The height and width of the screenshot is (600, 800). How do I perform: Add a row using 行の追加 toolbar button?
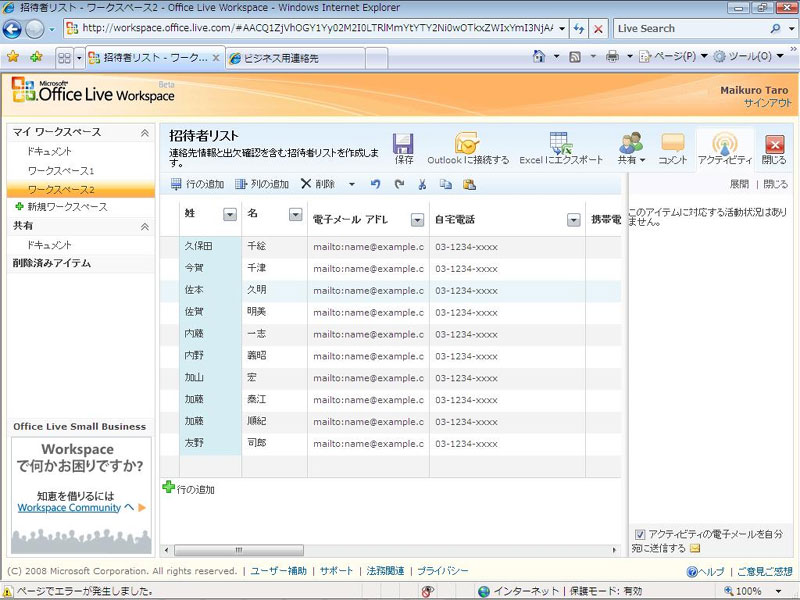coord(197,184)
